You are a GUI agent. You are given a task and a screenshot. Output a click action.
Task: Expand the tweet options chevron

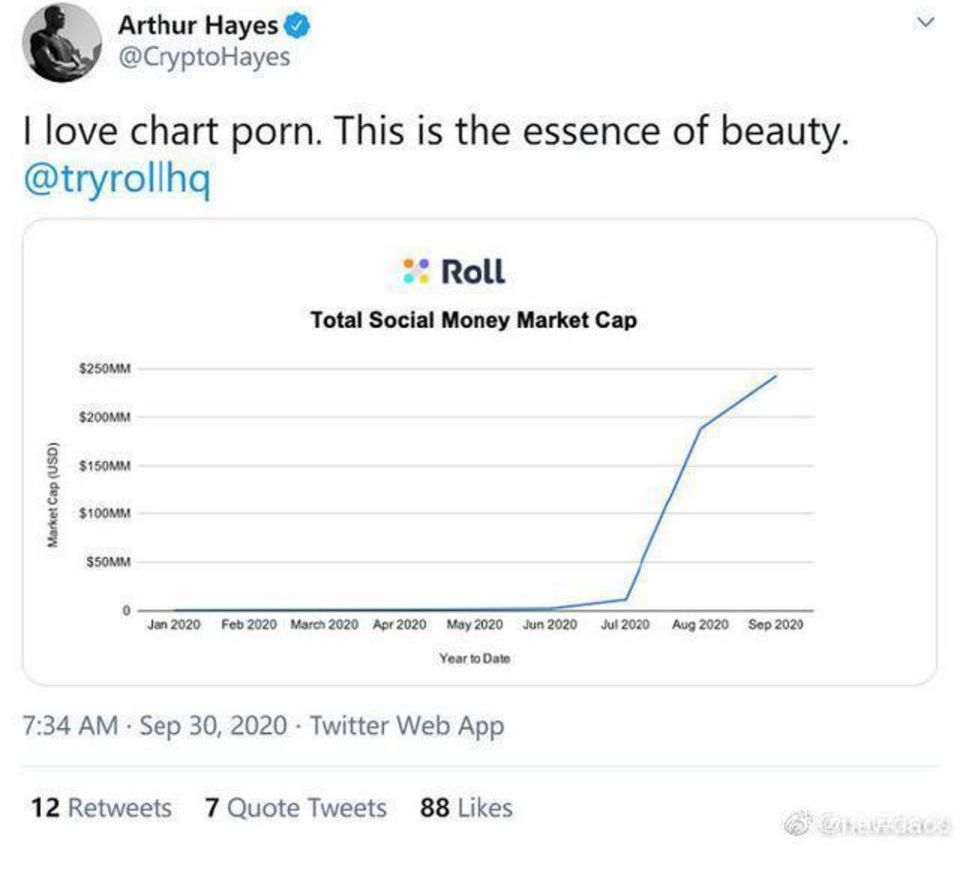(x=926, y=22)
